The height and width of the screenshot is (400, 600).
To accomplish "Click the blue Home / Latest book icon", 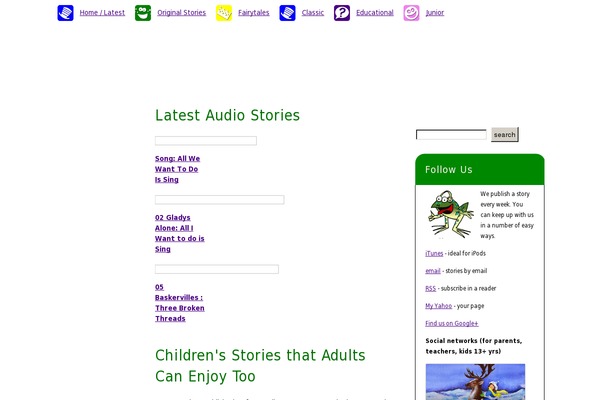I will (65, 13).
